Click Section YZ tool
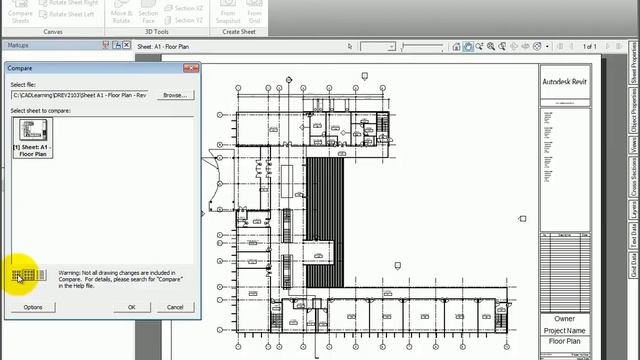Viewport: 640px width, 360px height. [x=184, y=20]
